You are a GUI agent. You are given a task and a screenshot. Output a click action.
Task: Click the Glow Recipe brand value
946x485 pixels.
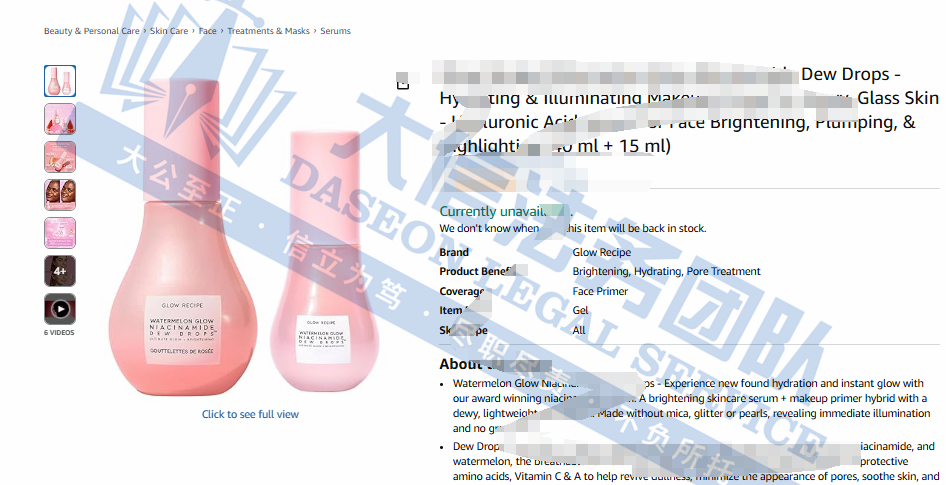(601, 252)
